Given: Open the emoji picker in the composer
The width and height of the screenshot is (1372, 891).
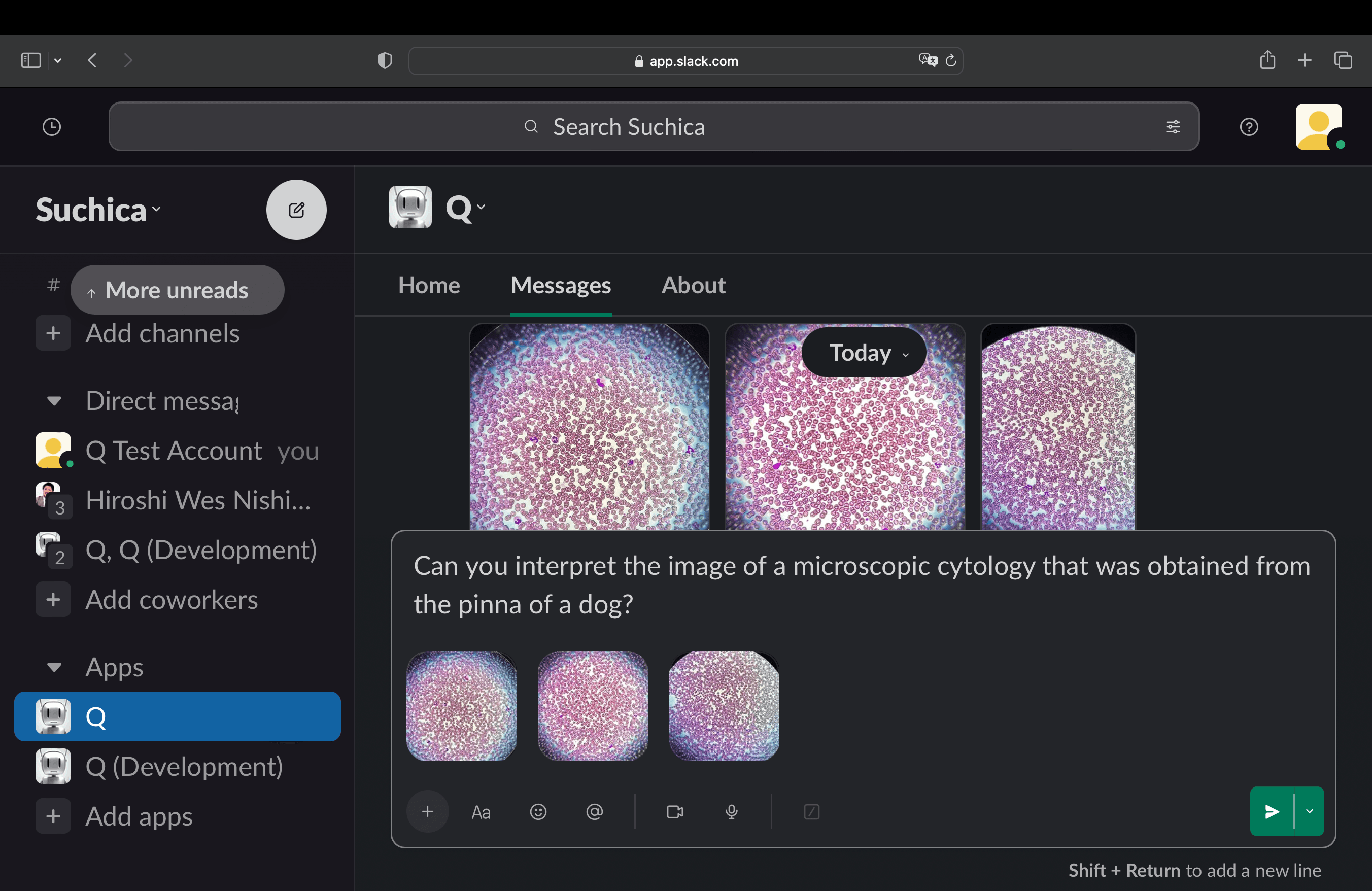Looking at the screenshot, I should point(538,812).
